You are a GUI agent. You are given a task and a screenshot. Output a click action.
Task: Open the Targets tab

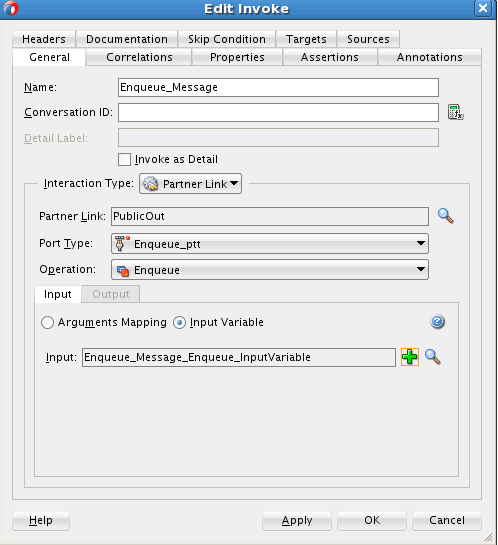point(306,39)
